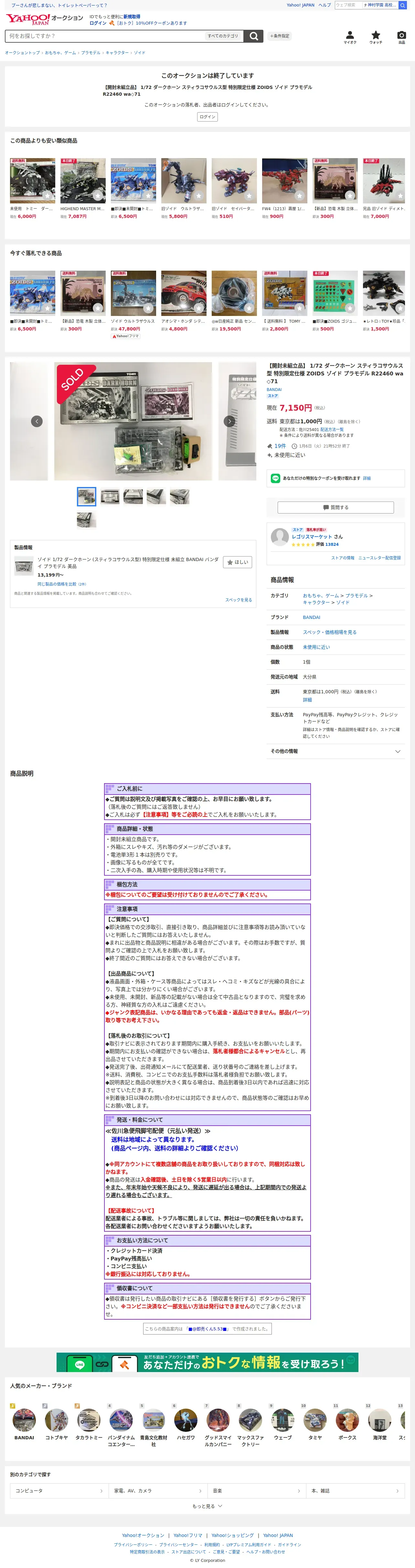Select third product thumbnail under main image
415x1568 pixels.
pos(133,496)
